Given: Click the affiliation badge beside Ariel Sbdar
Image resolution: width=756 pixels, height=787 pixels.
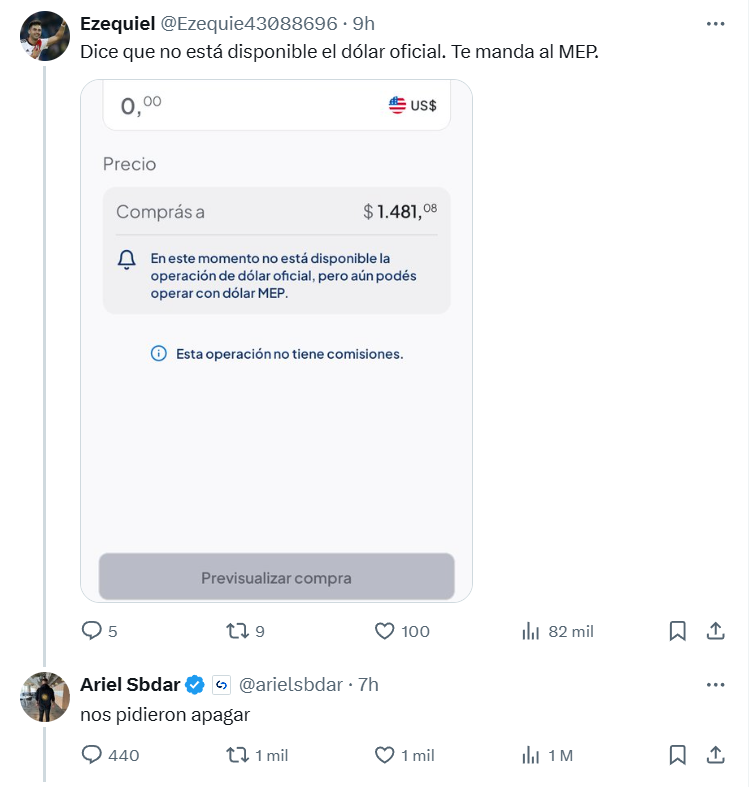Looking at the screenshot, I should (x=222, y=685).
